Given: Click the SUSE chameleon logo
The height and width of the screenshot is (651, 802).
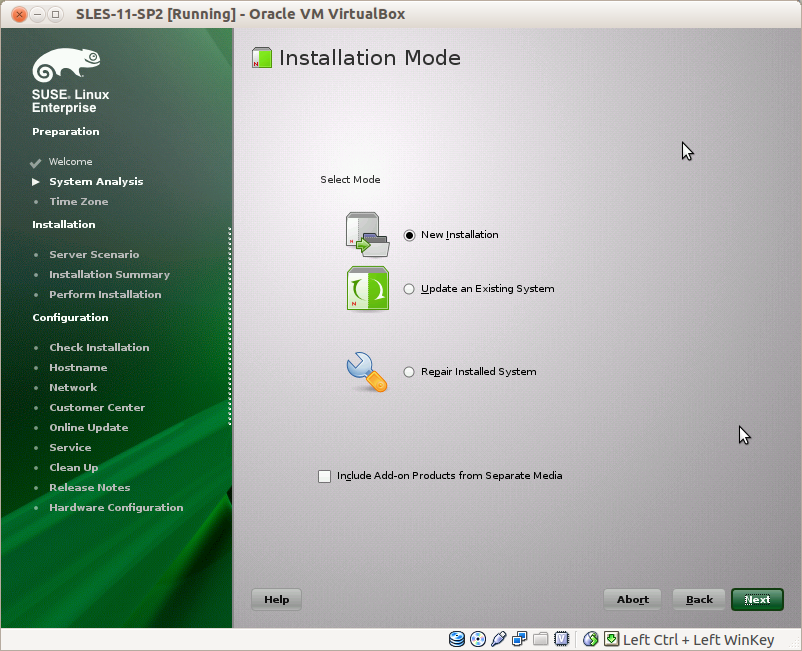Looking at the screenshot, I should pos(66,65).
